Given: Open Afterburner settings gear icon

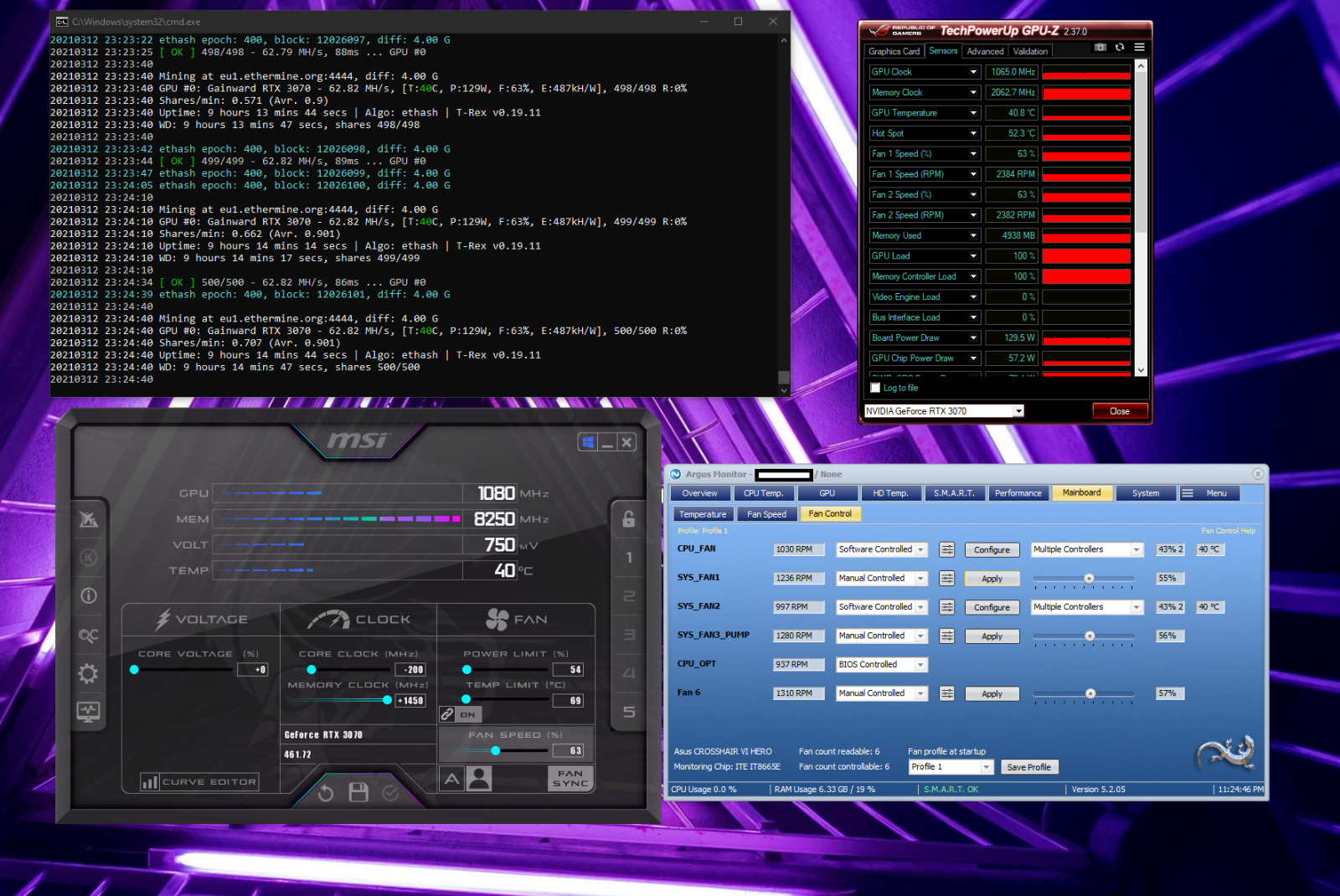Looking at the screenshot, I should coord(88,673).
